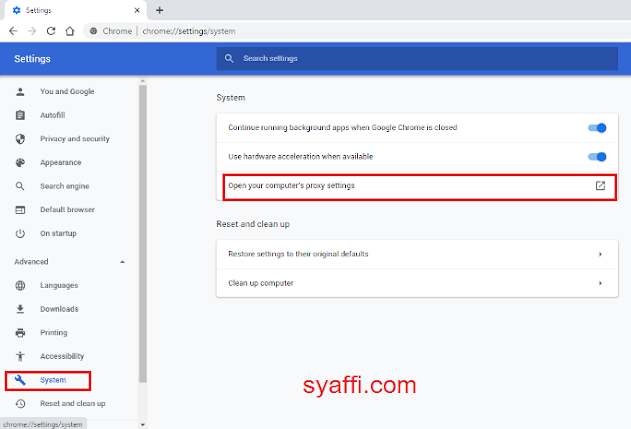The height and width of the screenshot is (429, 631).
Task: Click the System section heading
Action: (231, 98)
